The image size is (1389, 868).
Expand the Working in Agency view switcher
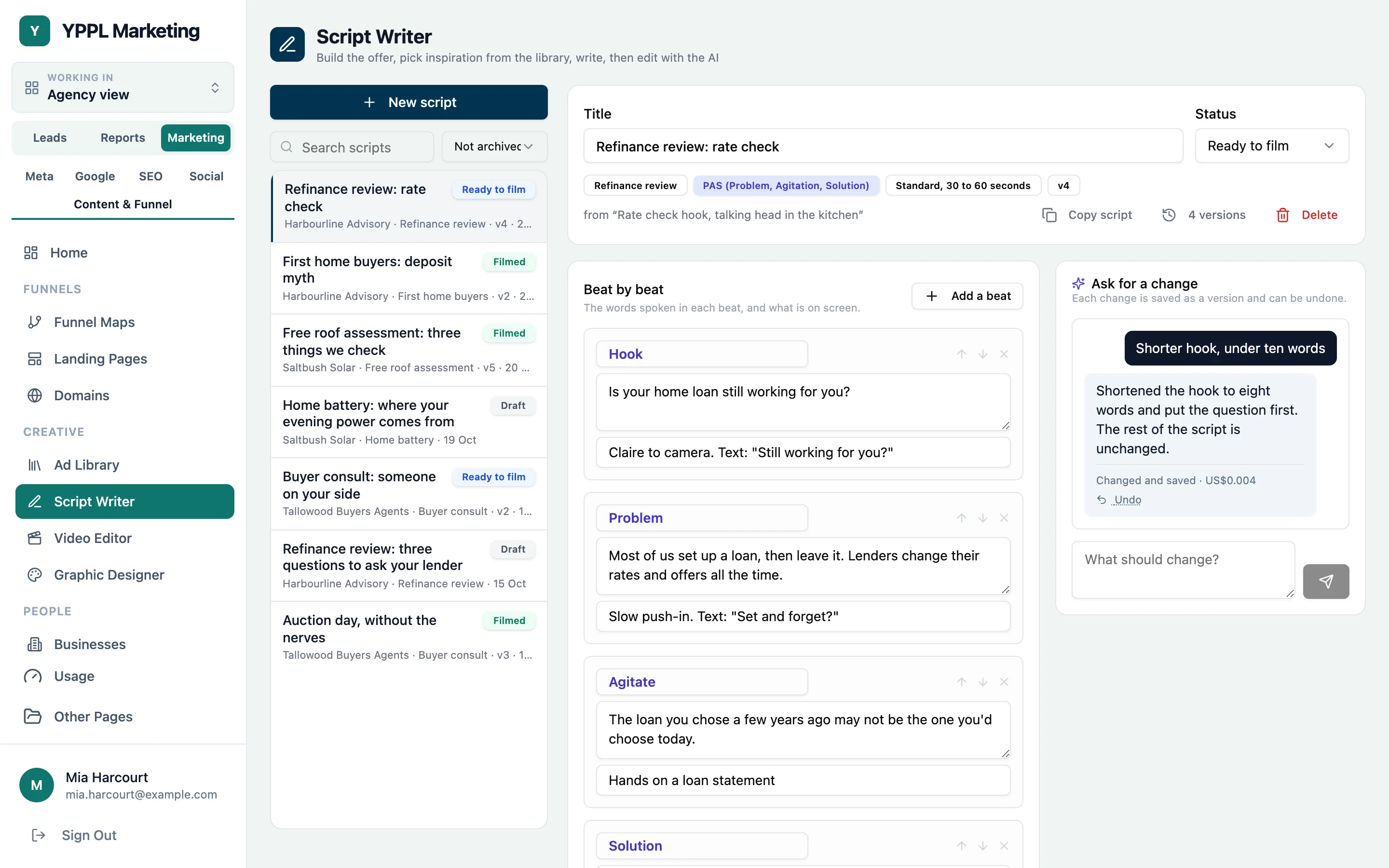point(123,87)
